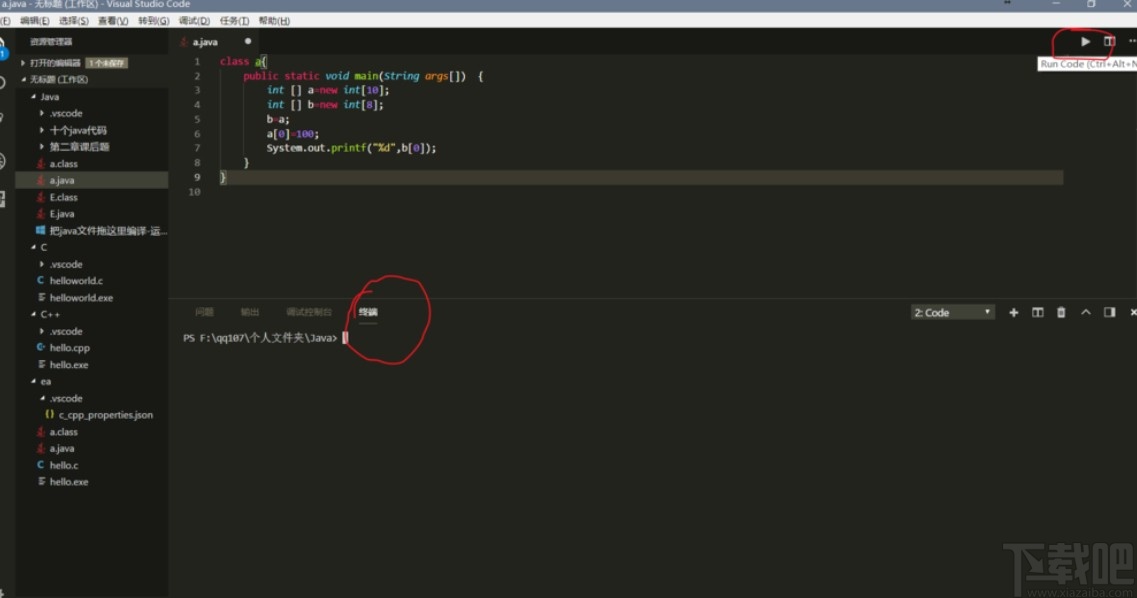Split the terminal pane
This screenshot has width=1137, height=598.
point(1038,312)
